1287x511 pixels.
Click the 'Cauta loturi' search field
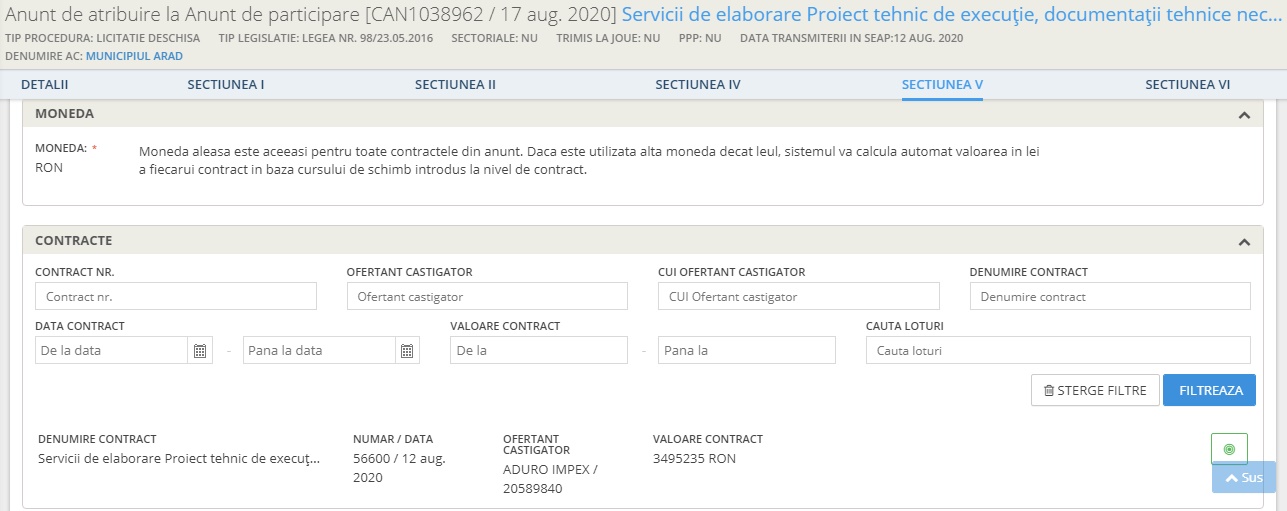pos(1057,351)
